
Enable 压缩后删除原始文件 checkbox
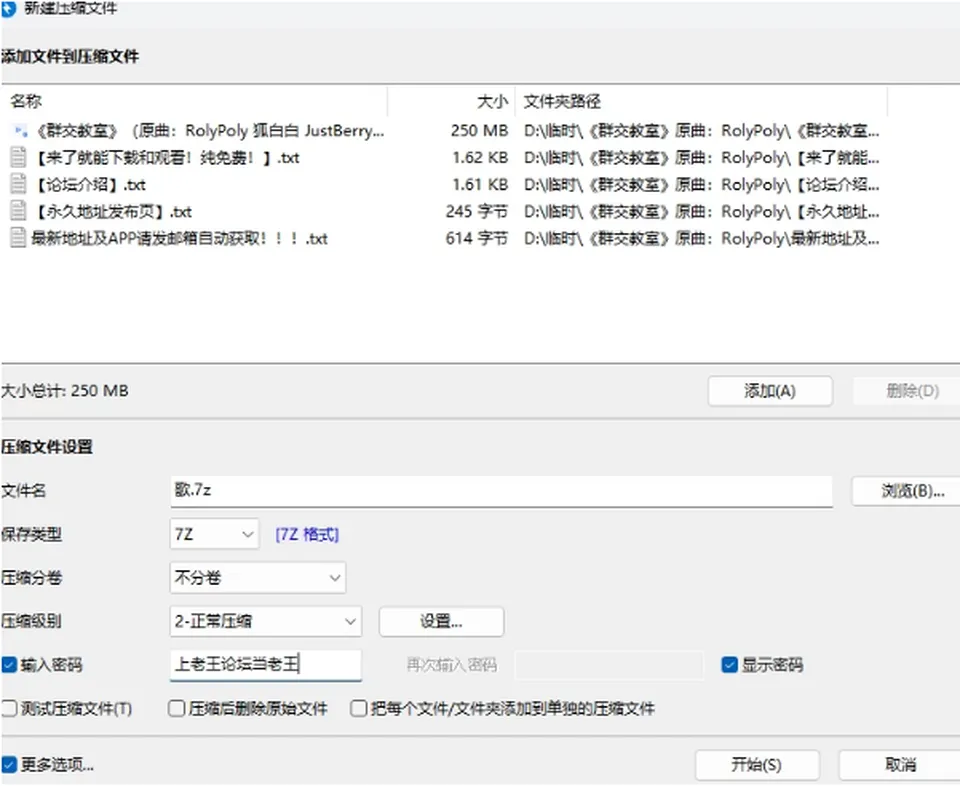[176, 709]
